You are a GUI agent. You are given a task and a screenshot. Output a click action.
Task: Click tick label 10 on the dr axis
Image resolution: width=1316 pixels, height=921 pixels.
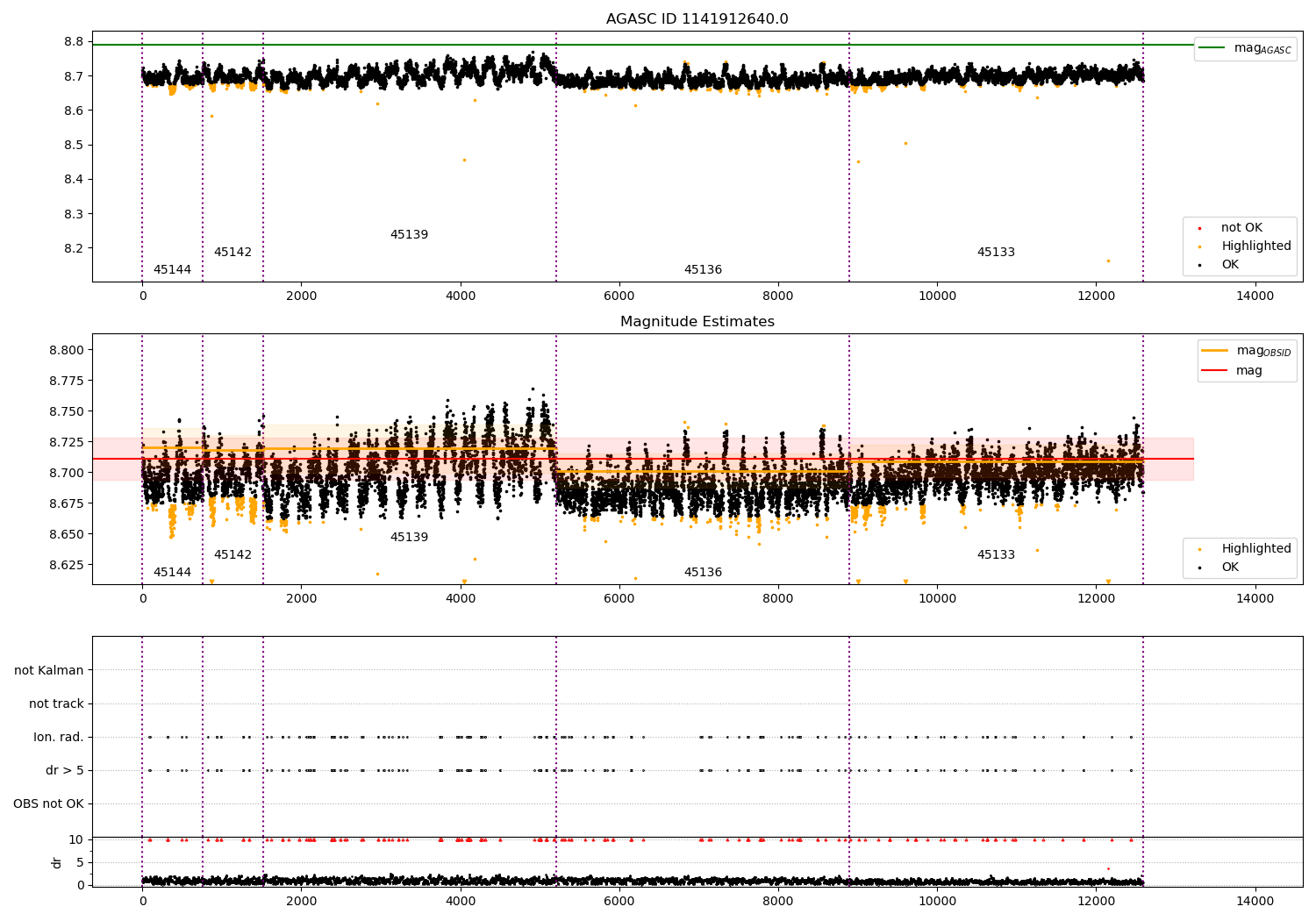76,840
